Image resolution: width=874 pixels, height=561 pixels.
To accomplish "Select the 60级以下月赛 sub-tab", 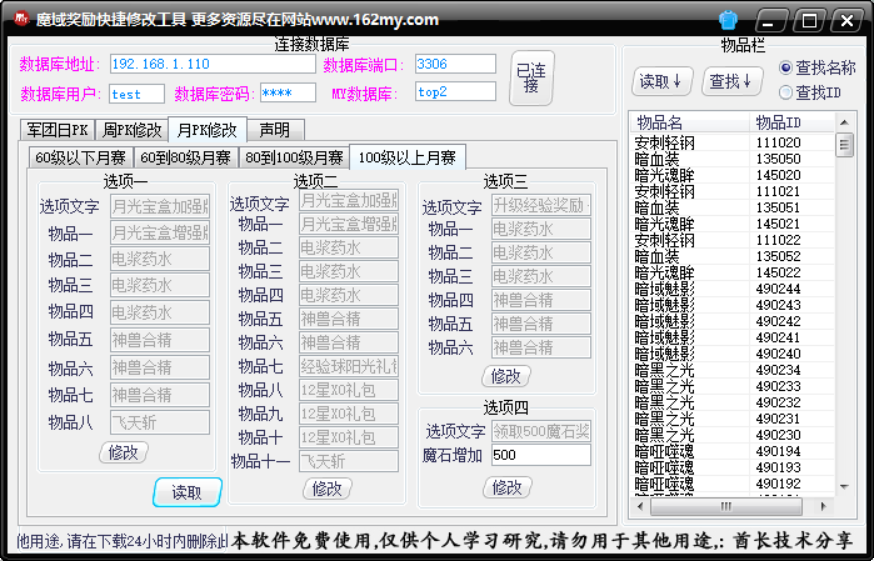I will [x=81, y=157].
